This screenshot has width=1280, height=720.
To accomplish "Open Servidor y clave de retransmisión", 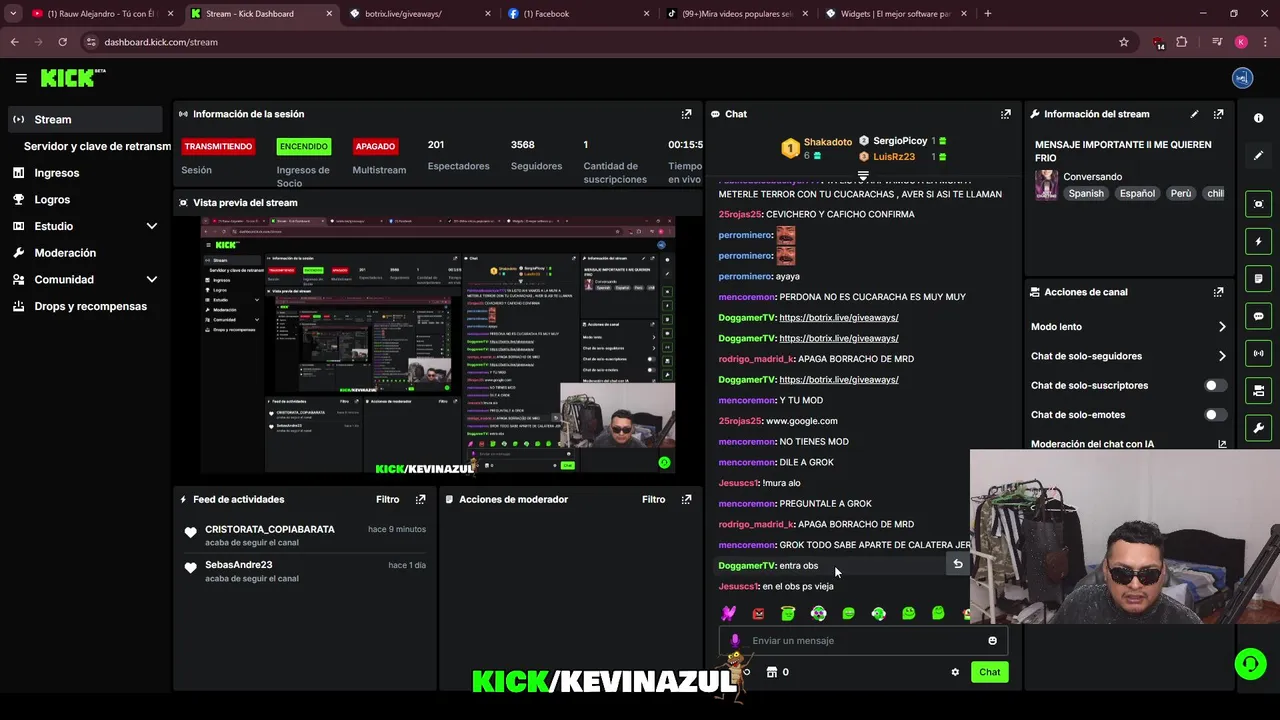I will [x=97, y=146].
